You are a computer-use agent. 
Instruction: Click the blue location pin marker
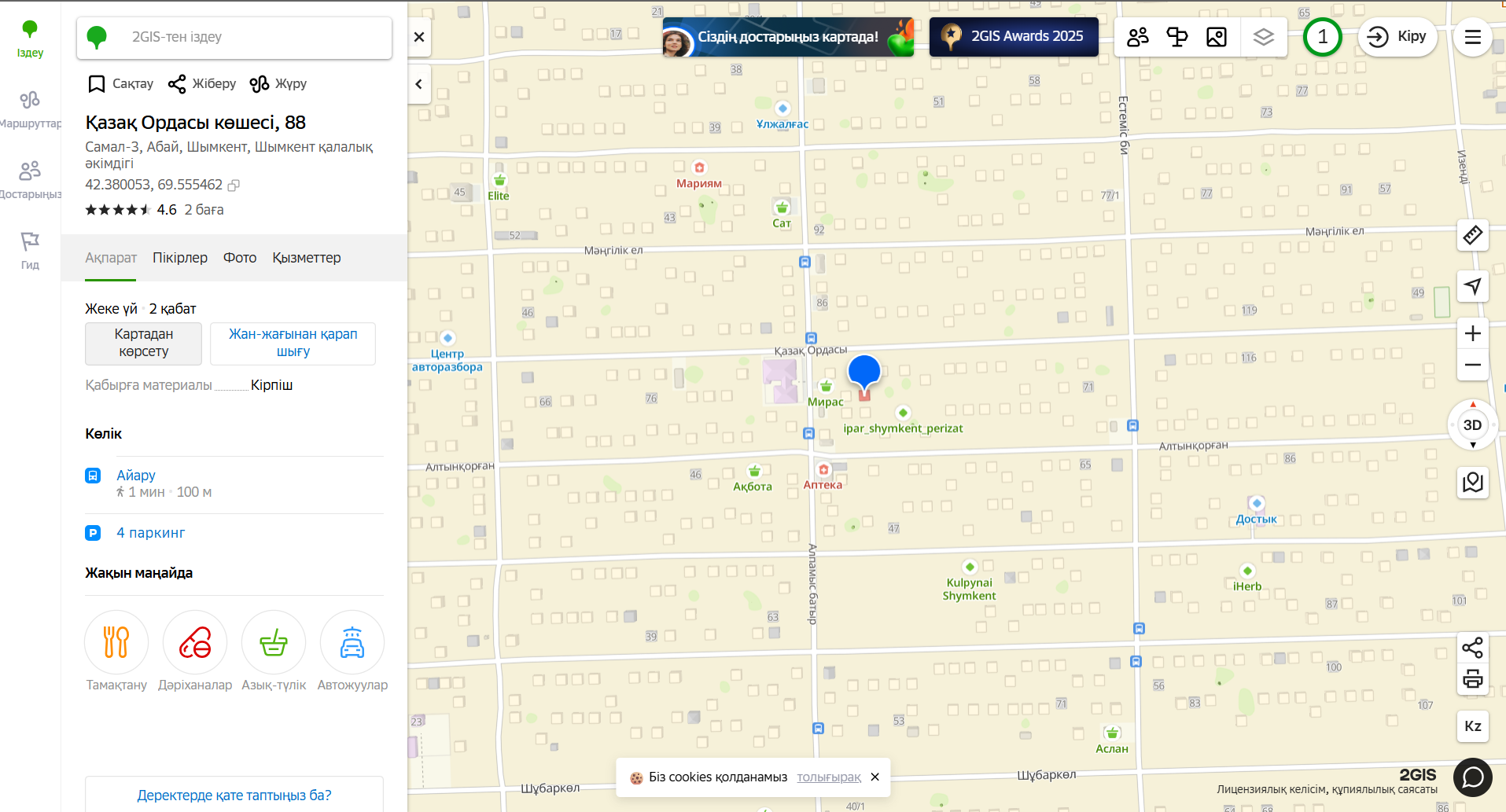(x=864, y=375)
